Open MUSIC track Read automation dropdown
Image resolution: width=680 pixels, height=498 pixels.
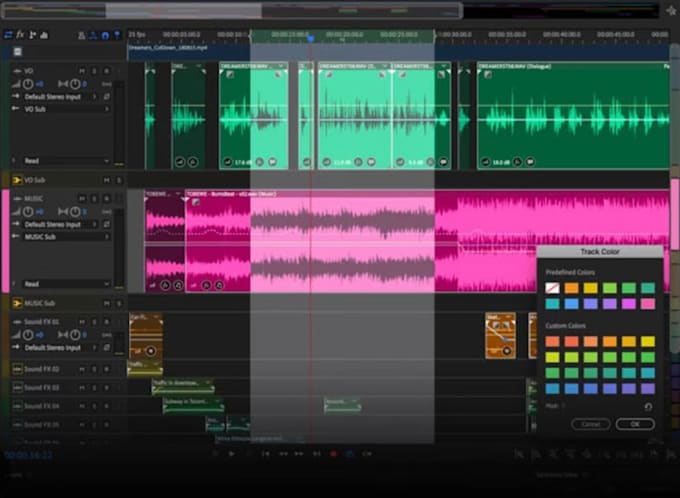(66, 284)
